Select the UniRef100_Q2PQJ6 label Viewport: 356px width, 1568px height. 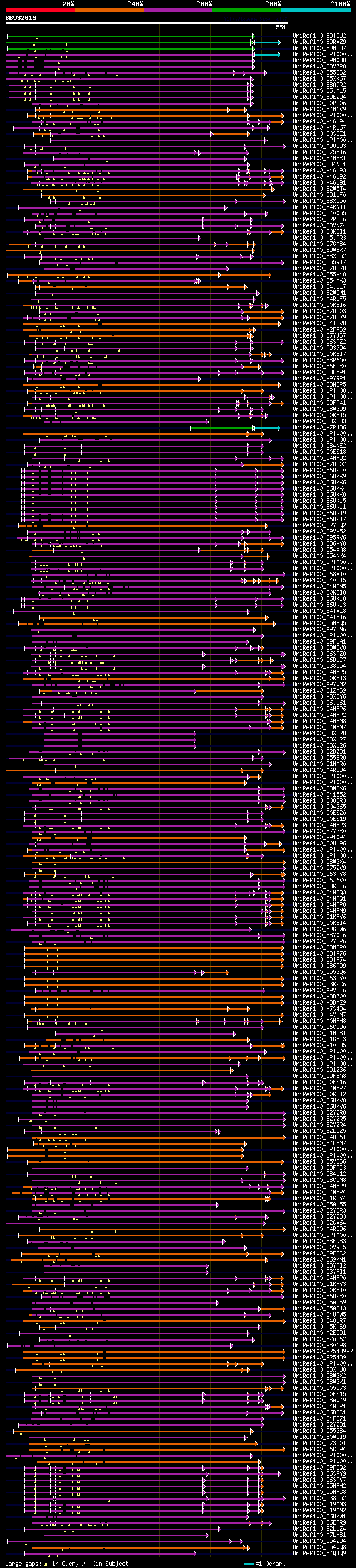click(x=319, y=219)
